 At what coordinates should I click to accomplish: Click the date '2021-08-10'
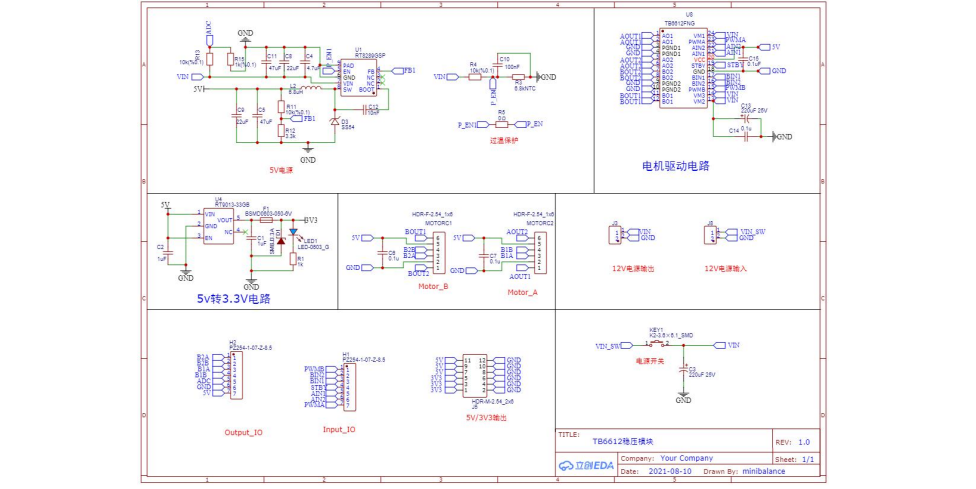click(670, 472)
